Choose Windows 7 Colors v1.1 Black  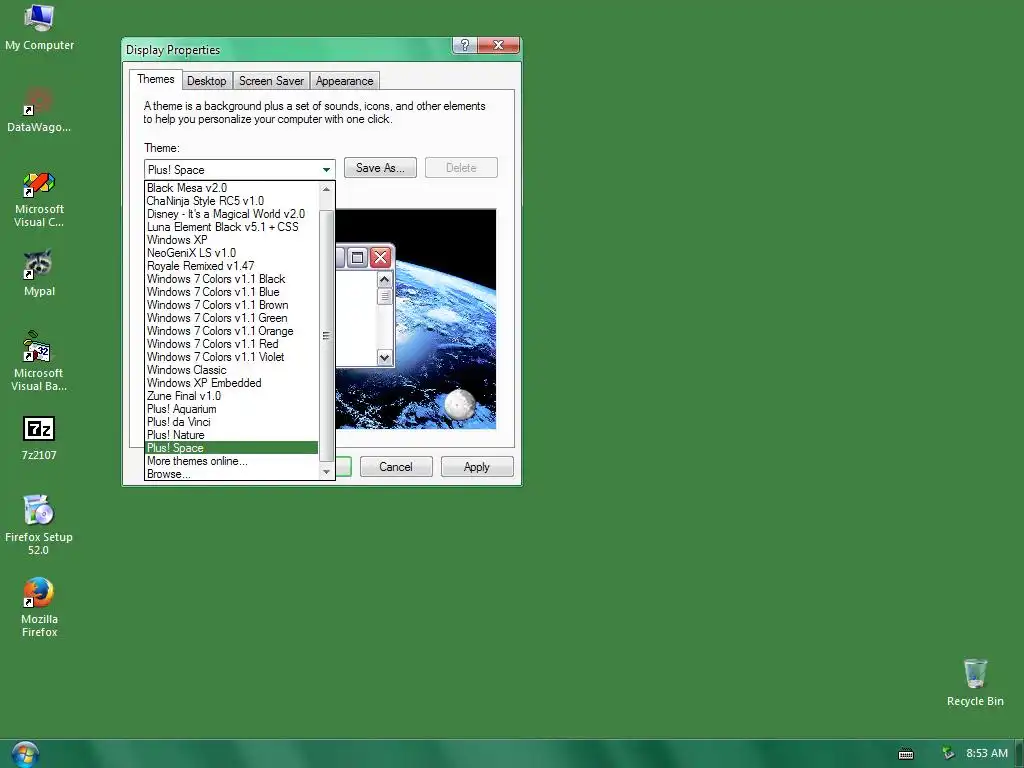tap(231, 280)
